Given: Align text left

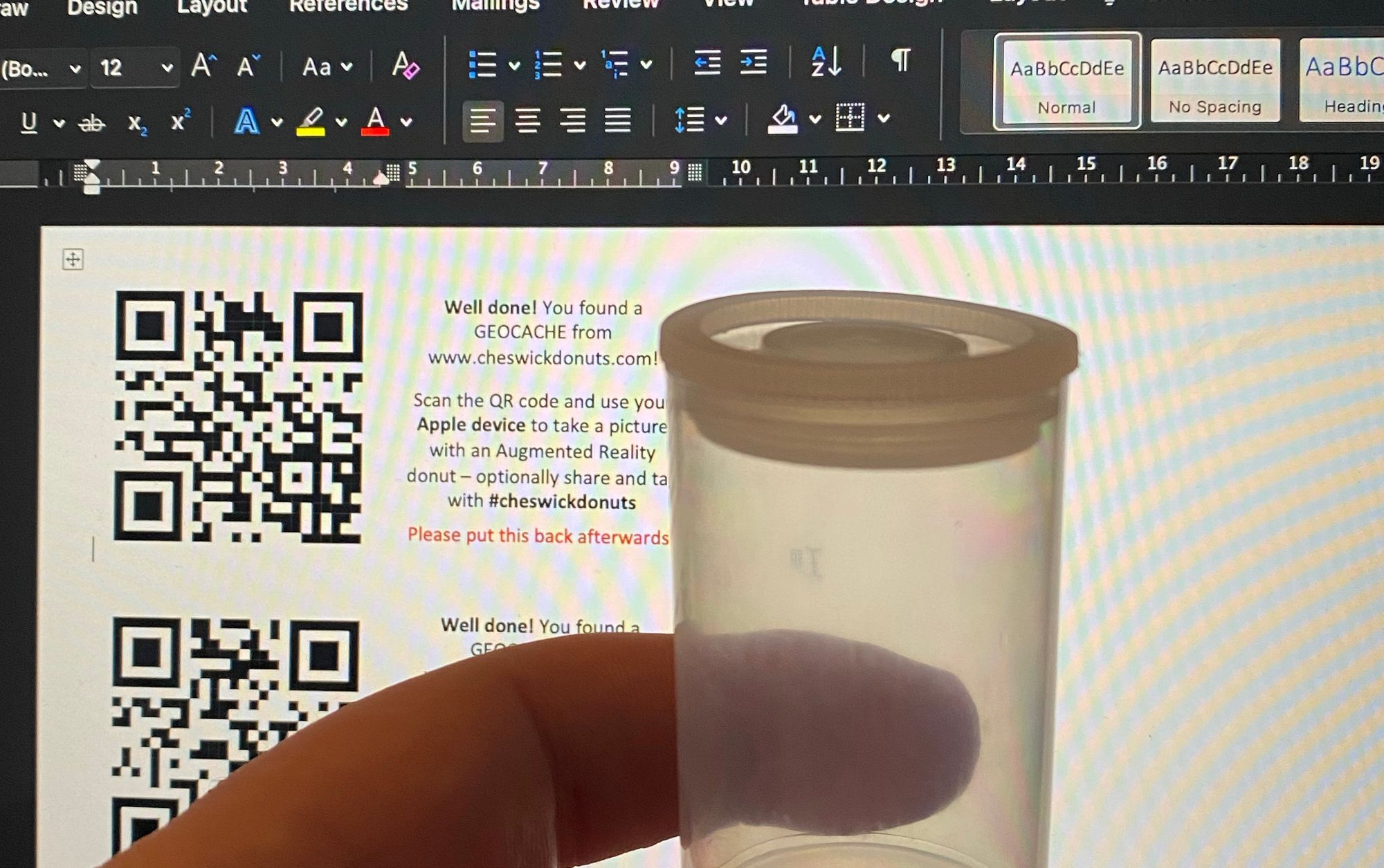Looking at the screenshot, I should tap(483, 122).
